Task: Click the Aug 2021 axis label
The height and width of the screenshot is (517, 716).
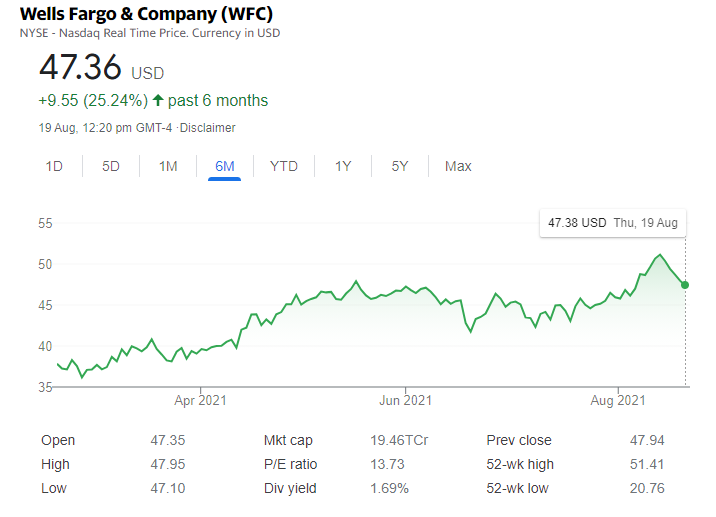Action: [x=618, y=401]
